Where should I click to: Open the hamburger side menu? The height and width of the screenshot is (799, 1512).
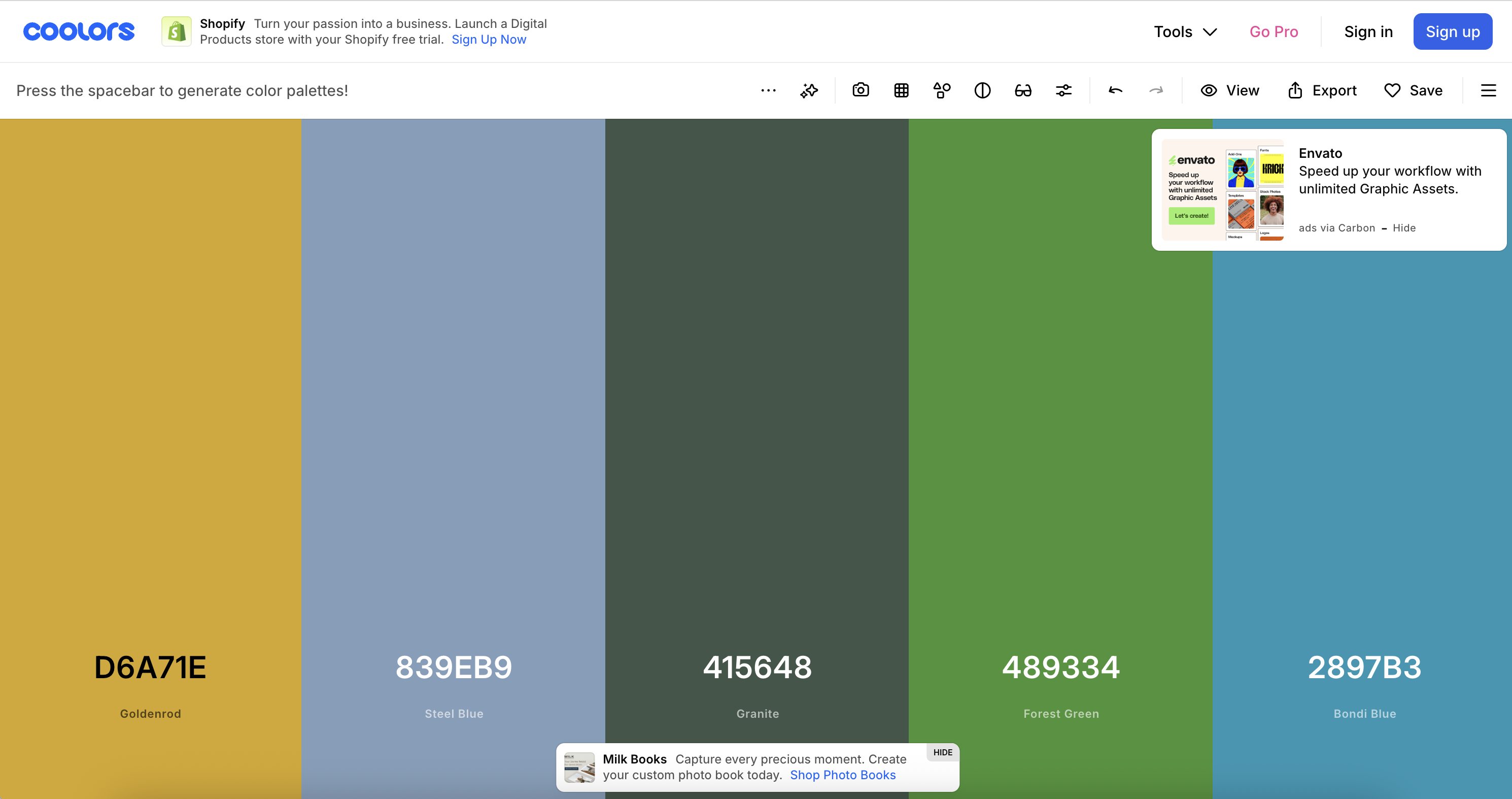1488,90
